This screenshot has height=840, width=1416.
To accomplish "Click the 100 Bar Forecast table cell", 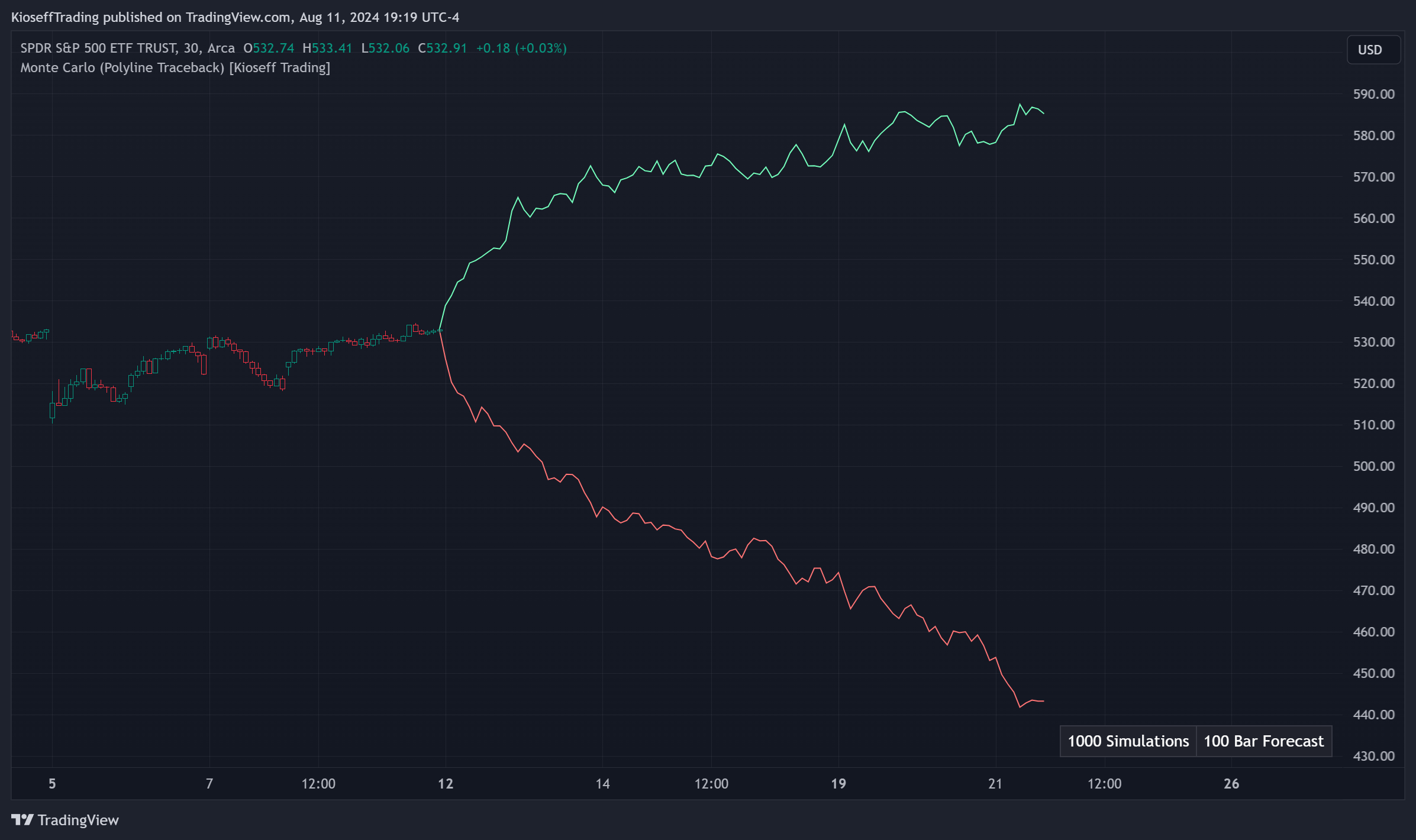I will pos(1264,741).
